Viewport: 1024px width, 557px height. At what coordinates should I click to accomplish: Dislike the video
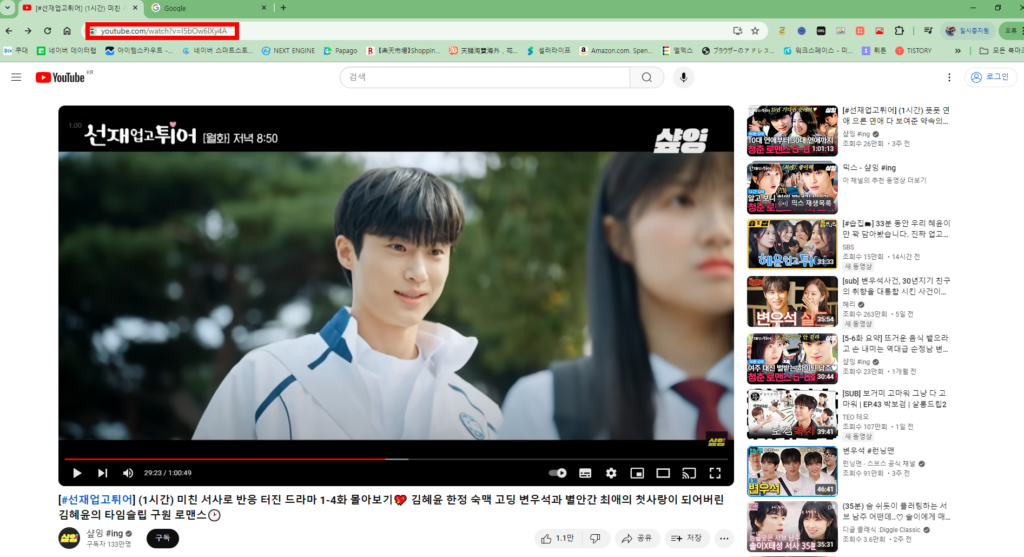(x=596, y=538)
